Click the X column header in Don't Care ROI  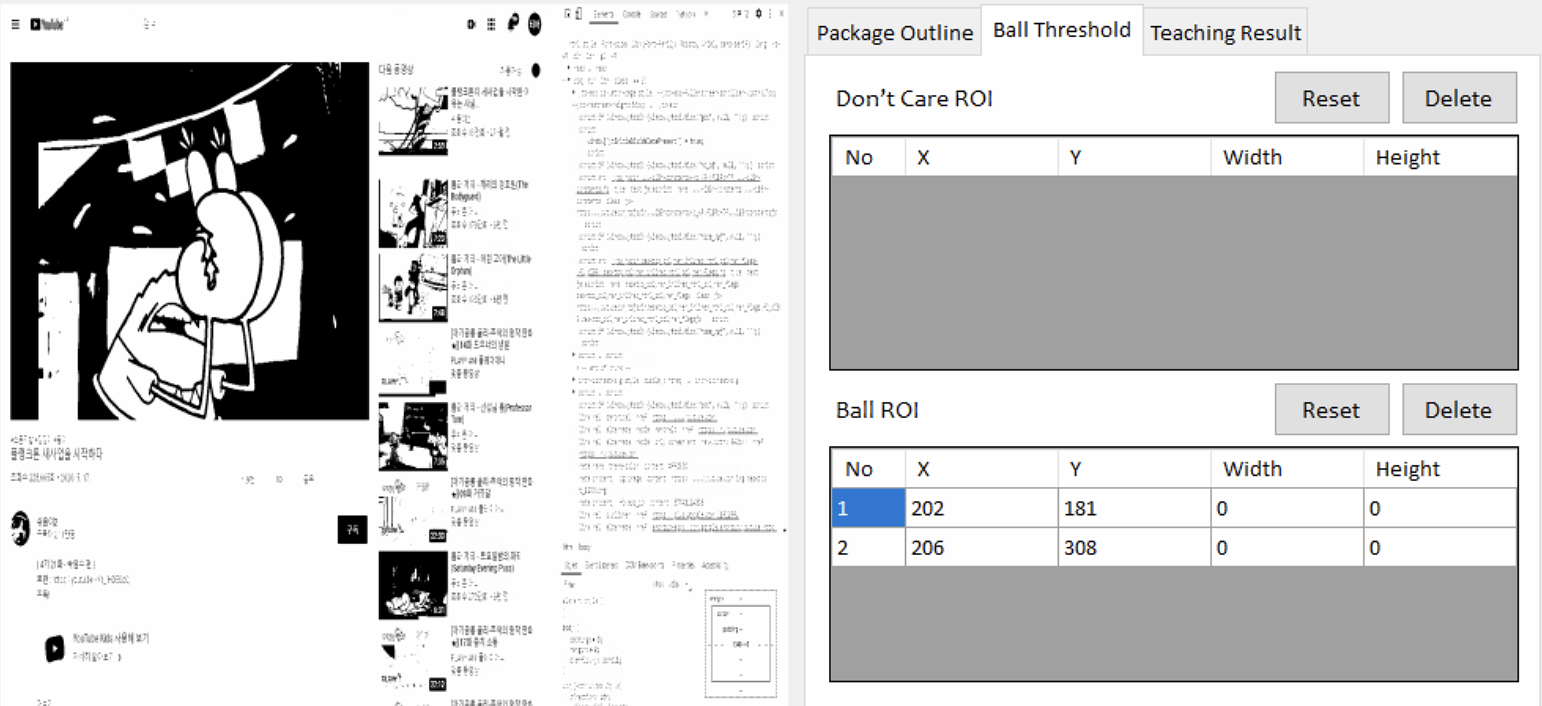coord(981,157)
